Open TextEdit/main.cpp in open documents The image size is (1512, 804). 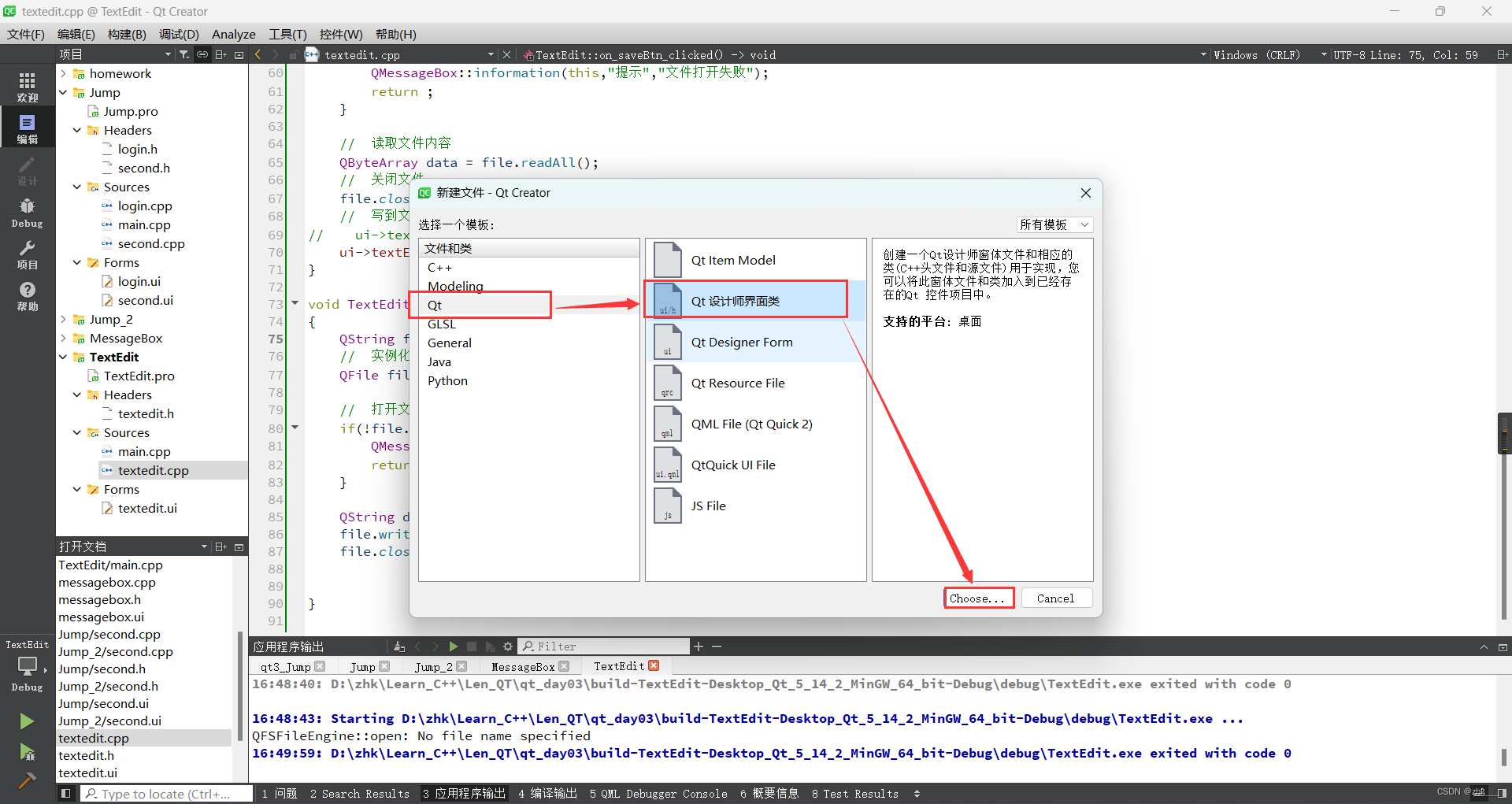click(110, 565)
